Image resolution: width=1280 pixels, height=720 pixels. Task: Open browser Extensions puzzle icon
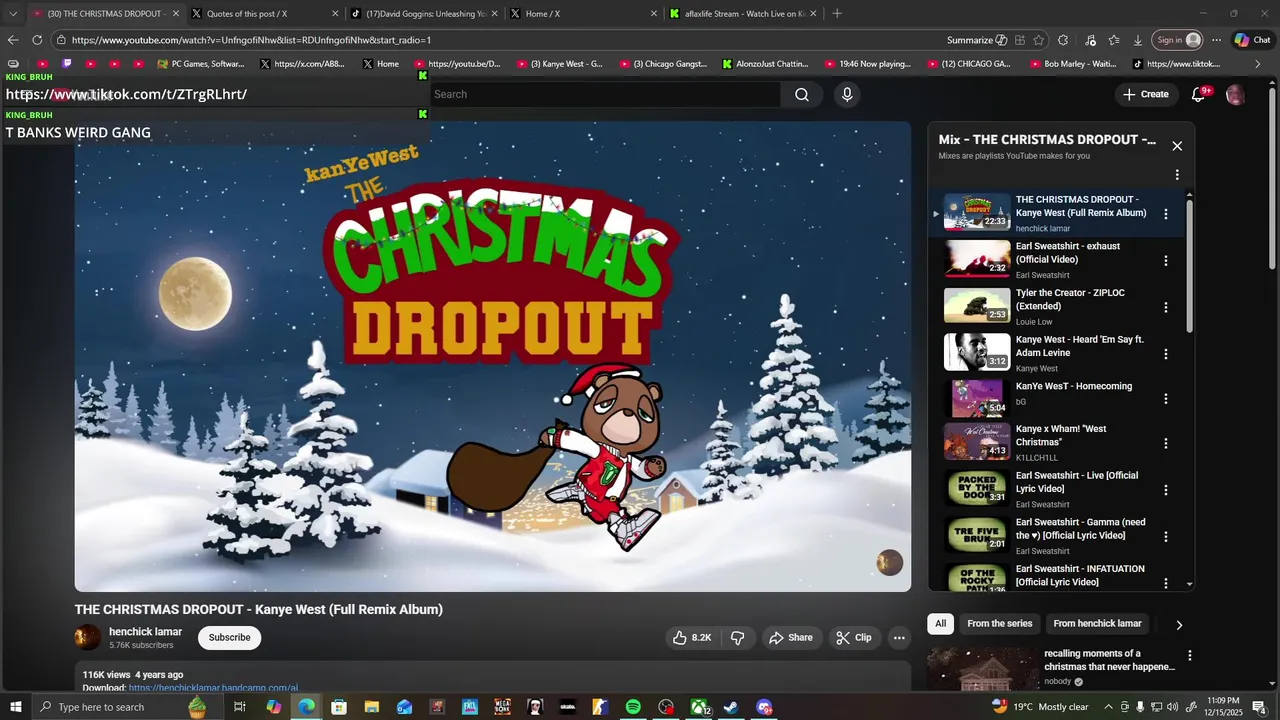point(1063,40)
